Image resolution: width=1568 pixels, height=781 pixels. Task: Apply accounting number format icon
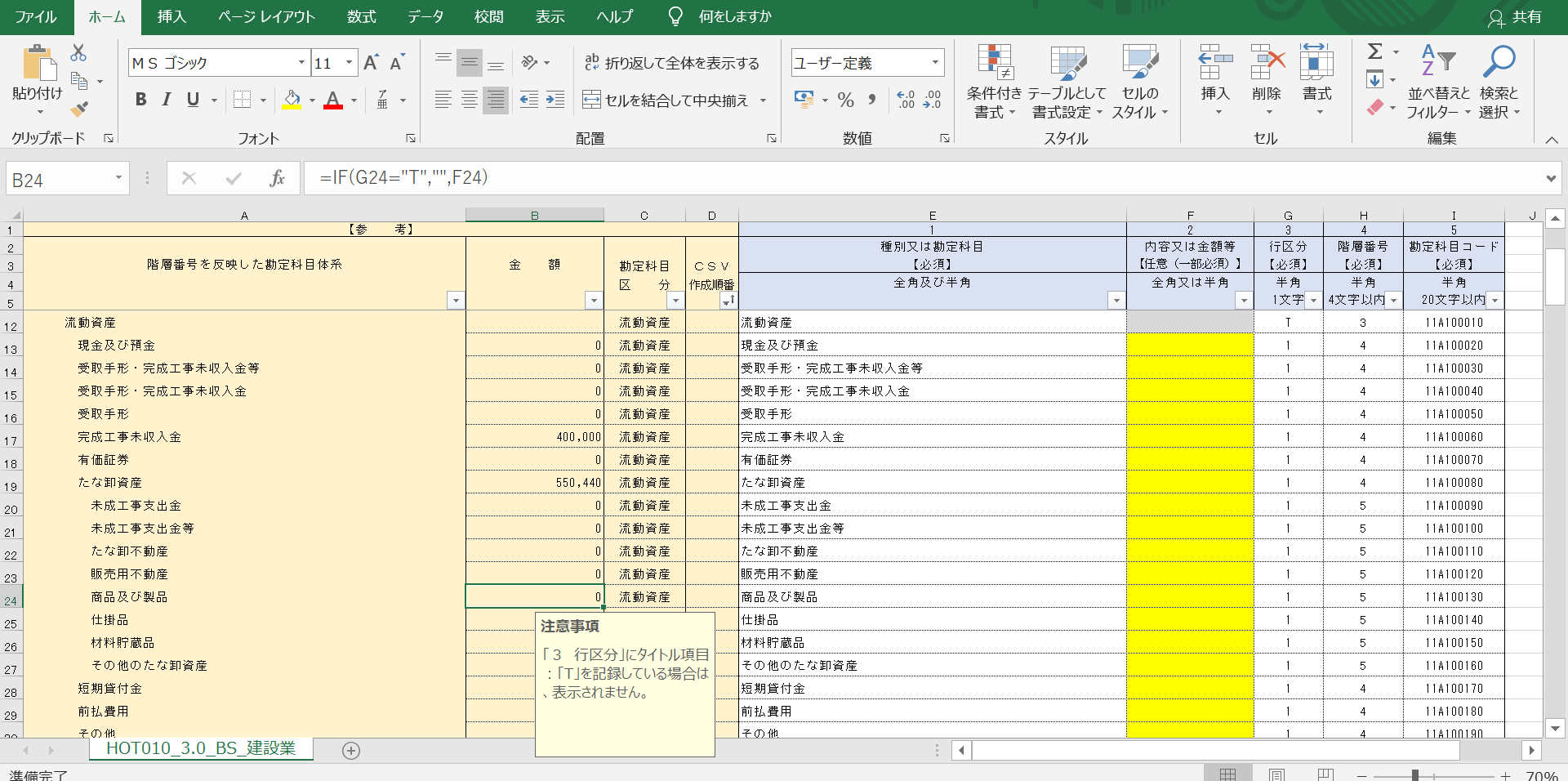[x=804, y=100]
